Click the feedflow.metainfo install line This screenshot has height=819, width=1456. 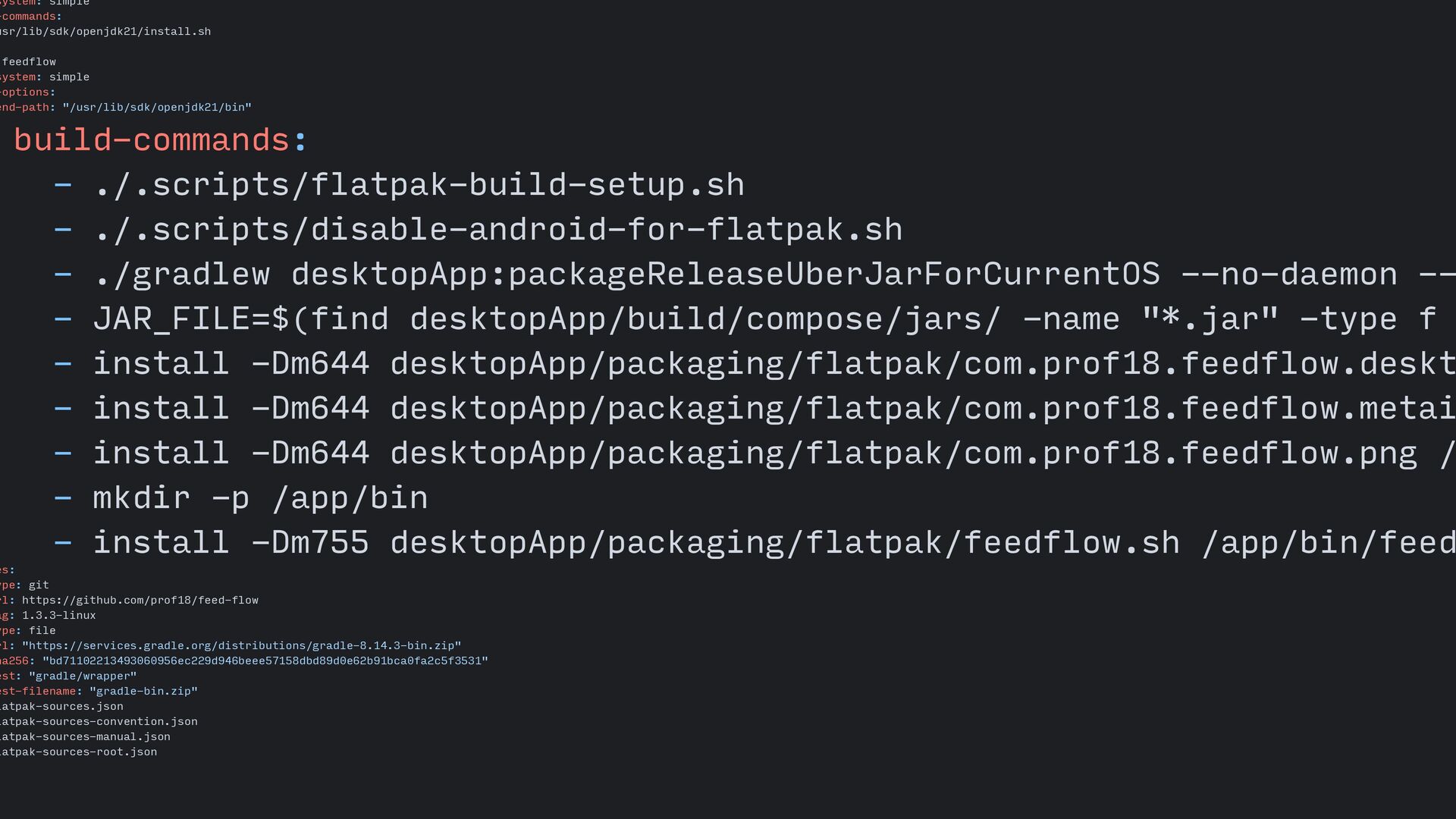774,409
